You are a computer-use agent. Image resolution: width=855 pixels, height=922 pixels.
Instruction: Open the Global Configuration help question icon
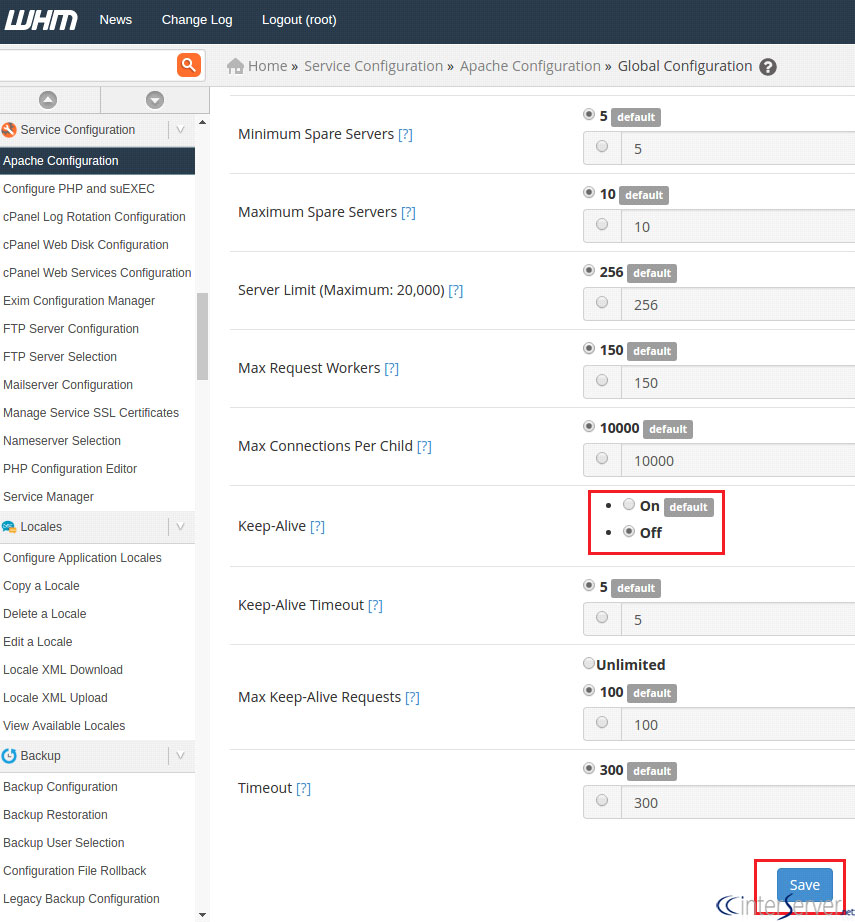click(x=767, y=67)
